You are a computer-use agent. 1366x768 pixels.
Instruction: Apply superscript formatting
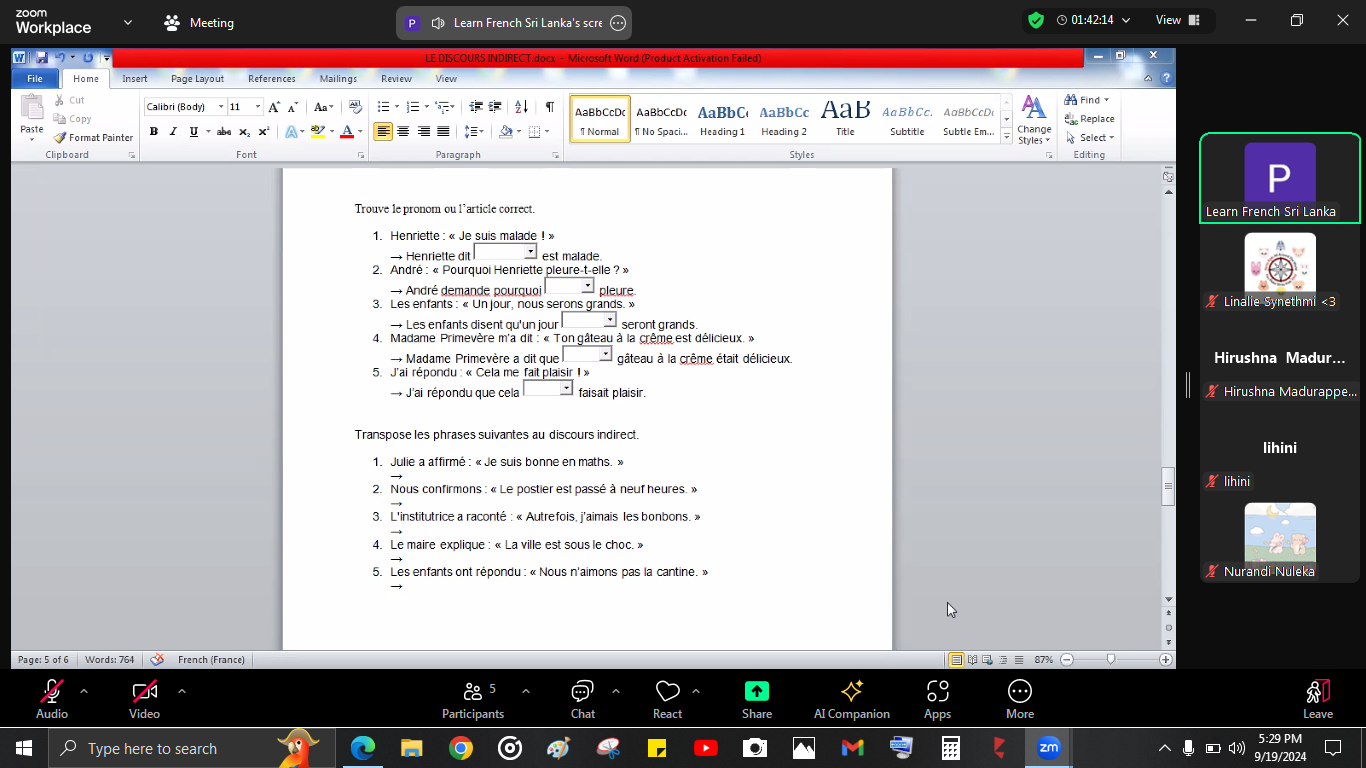click(264, 131)
